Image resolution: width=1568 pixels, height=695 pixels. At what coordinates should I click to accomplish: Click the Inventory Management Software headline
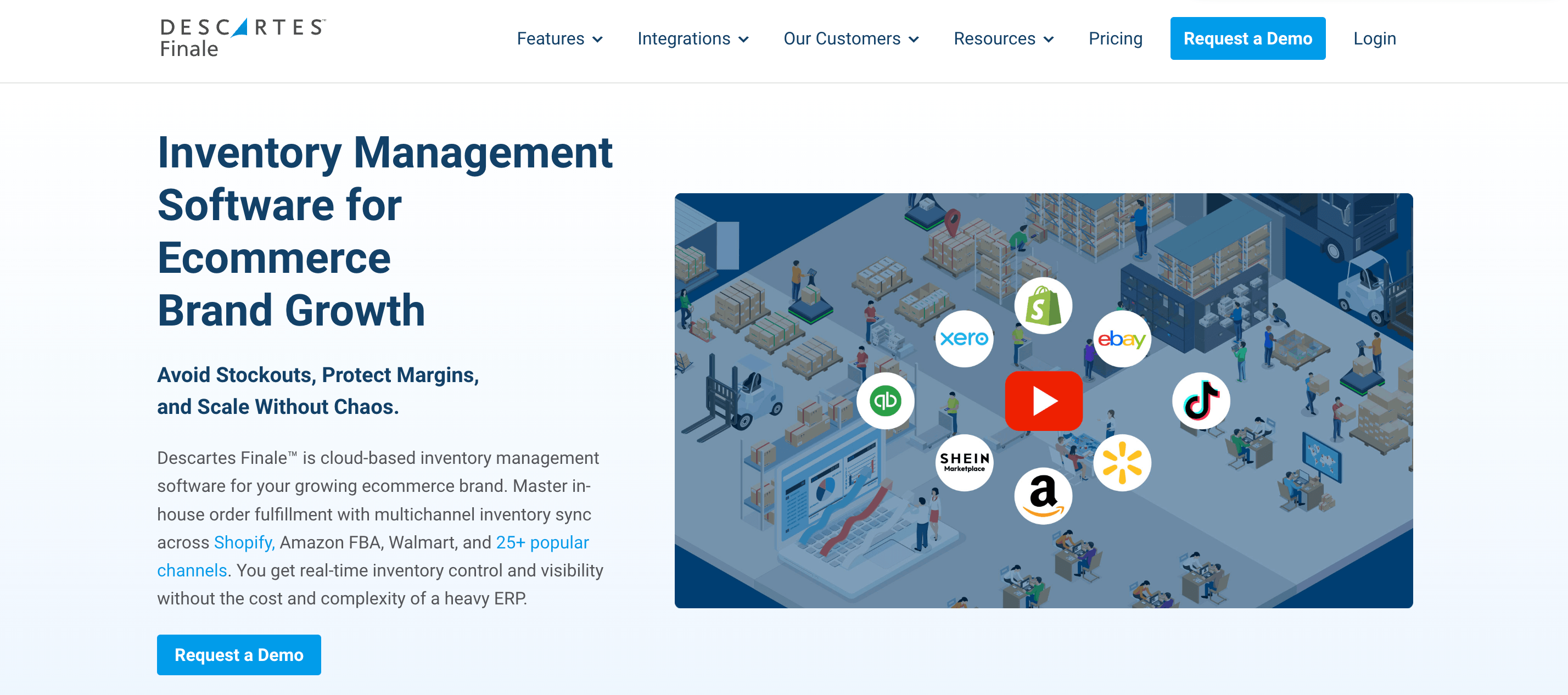point(385,231)
